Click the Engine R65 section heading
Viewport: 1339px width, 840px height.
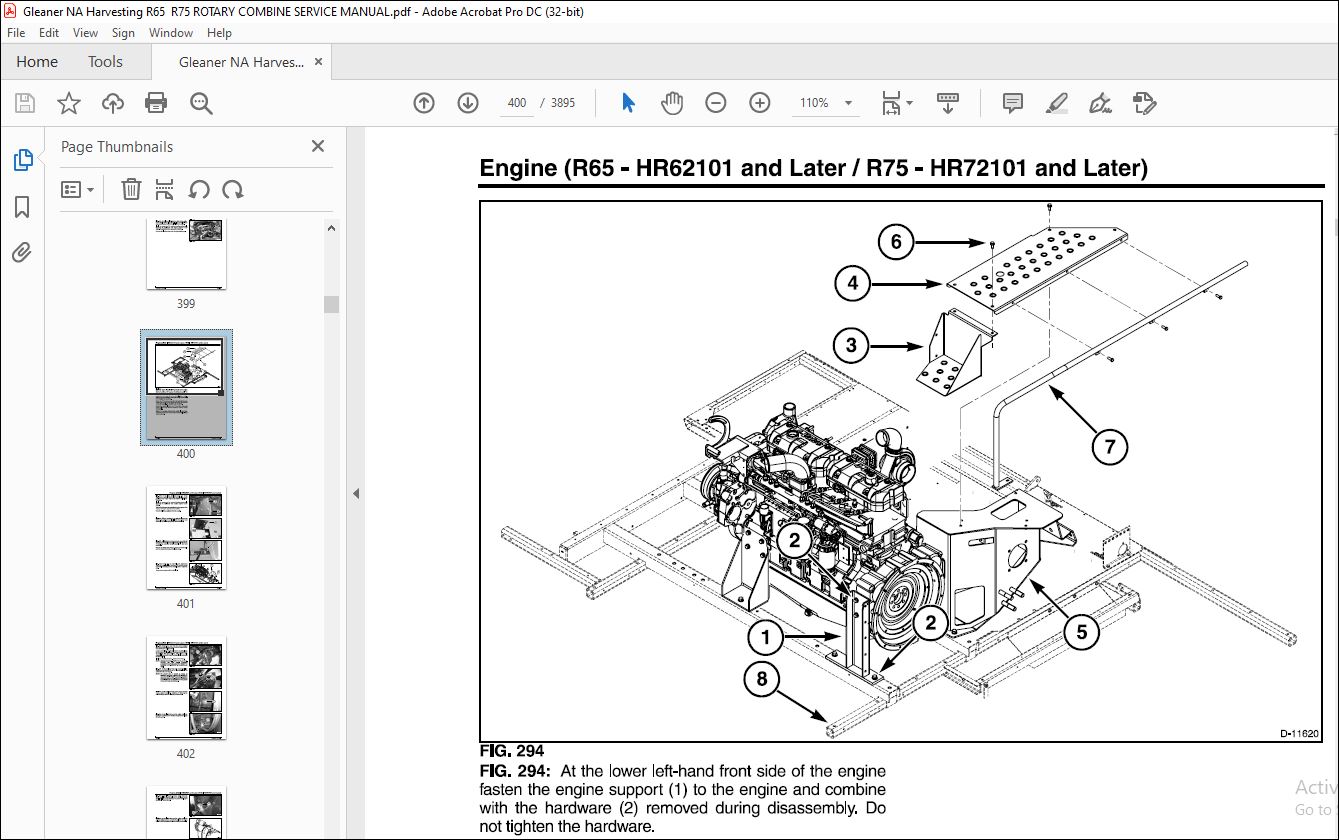[814, 168]
